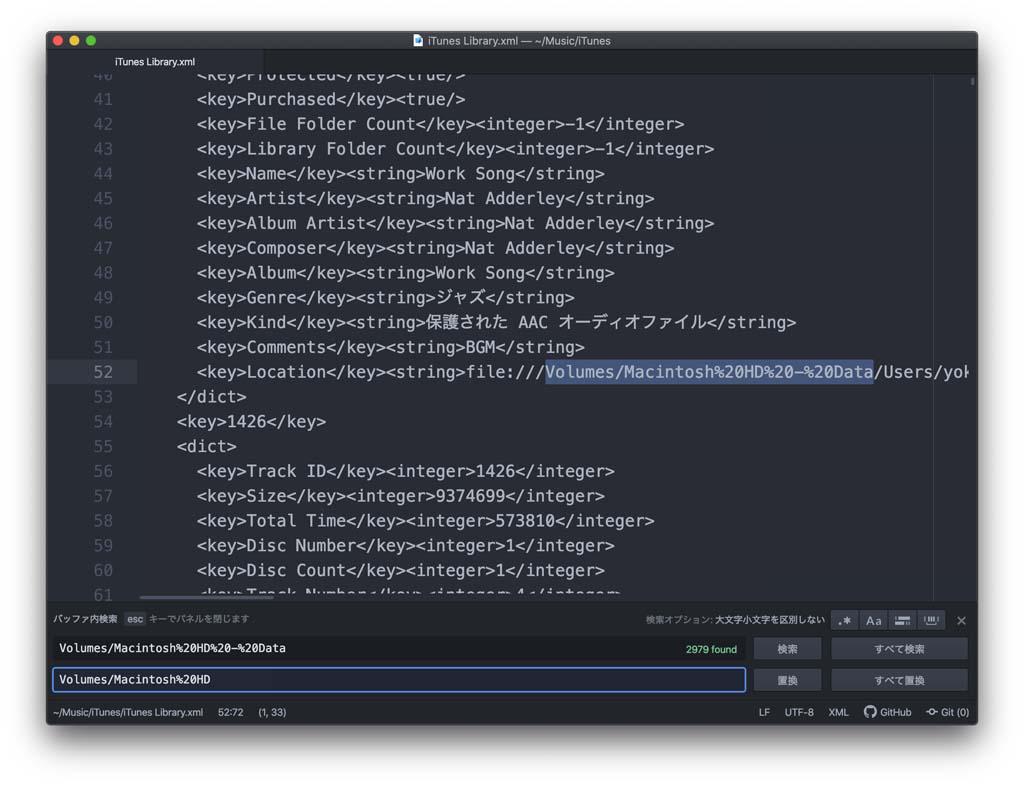Open the Git (0) panel from status bar

coord(948,712)
